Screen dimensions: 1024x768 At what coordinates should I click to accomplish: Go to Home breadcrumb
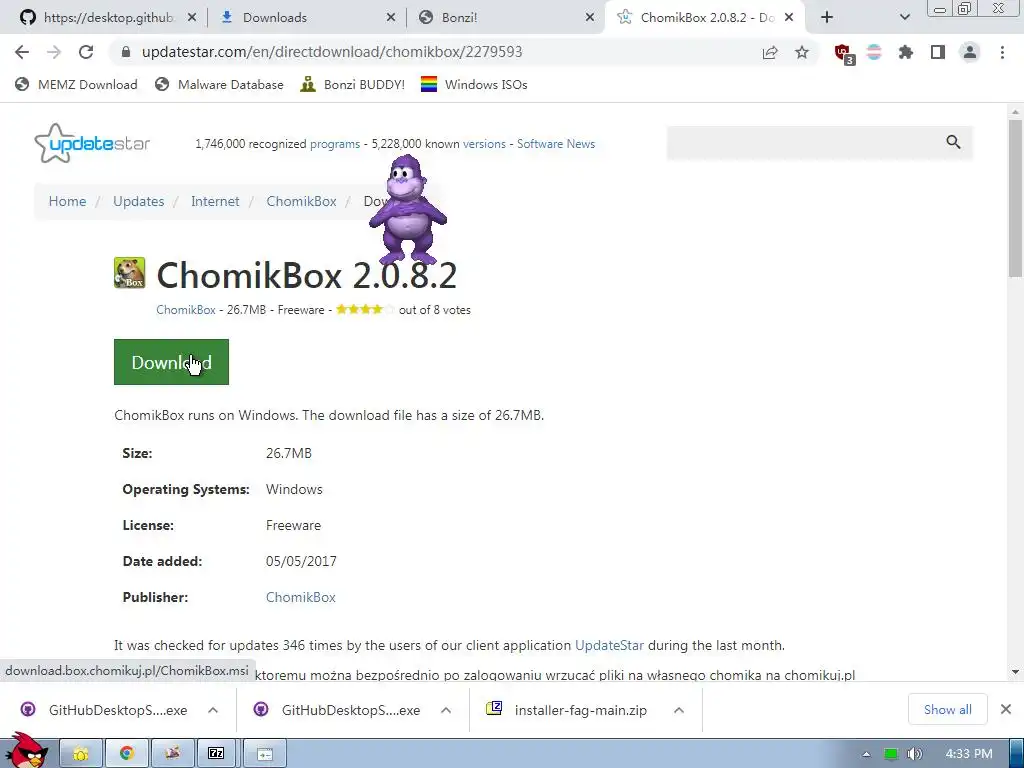pyautogui.click(x=67, y=202)
